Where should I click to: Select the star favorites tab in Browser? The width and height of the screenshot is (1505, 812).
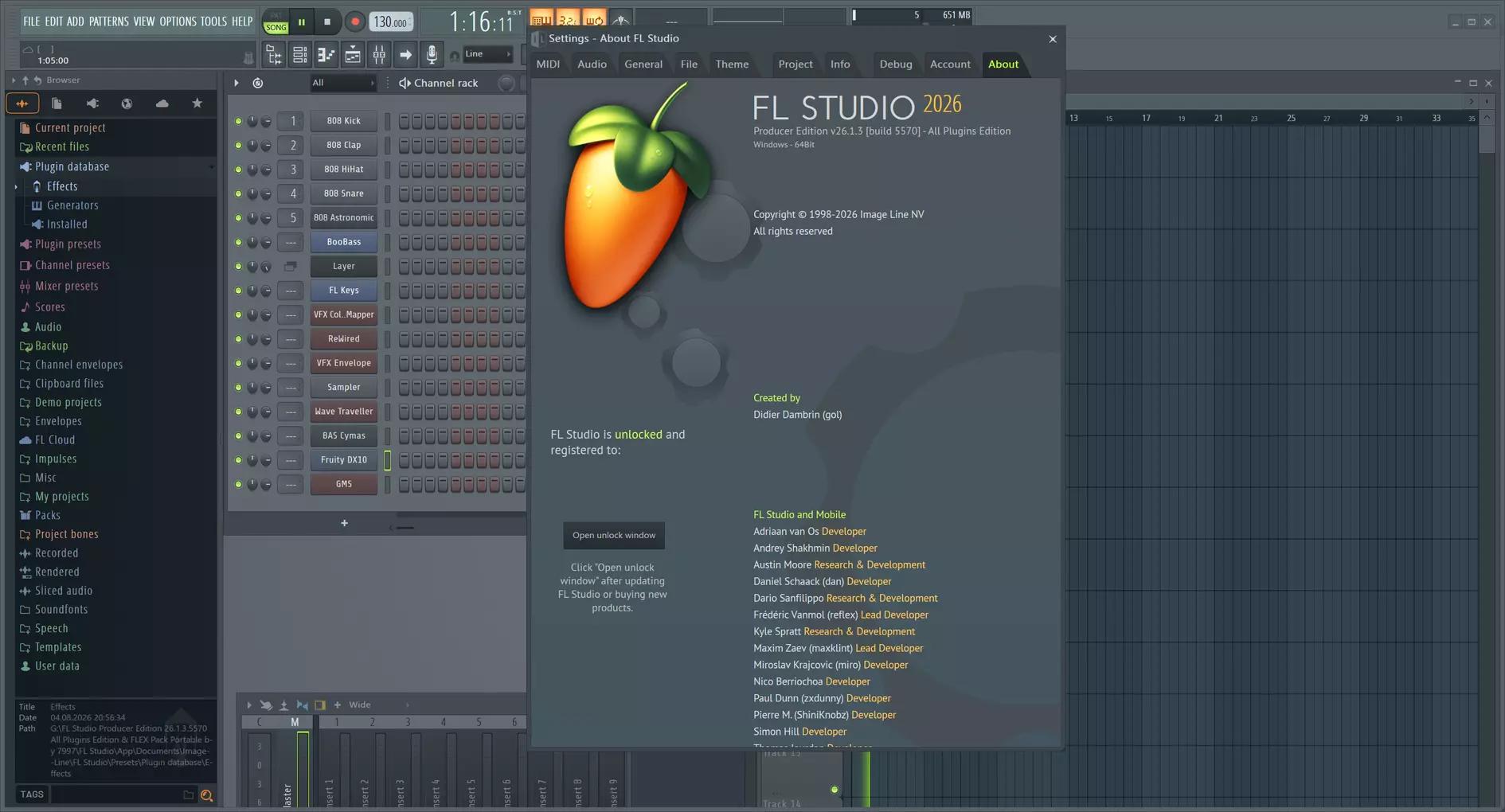pyautogui.click(x=197, y=103)
